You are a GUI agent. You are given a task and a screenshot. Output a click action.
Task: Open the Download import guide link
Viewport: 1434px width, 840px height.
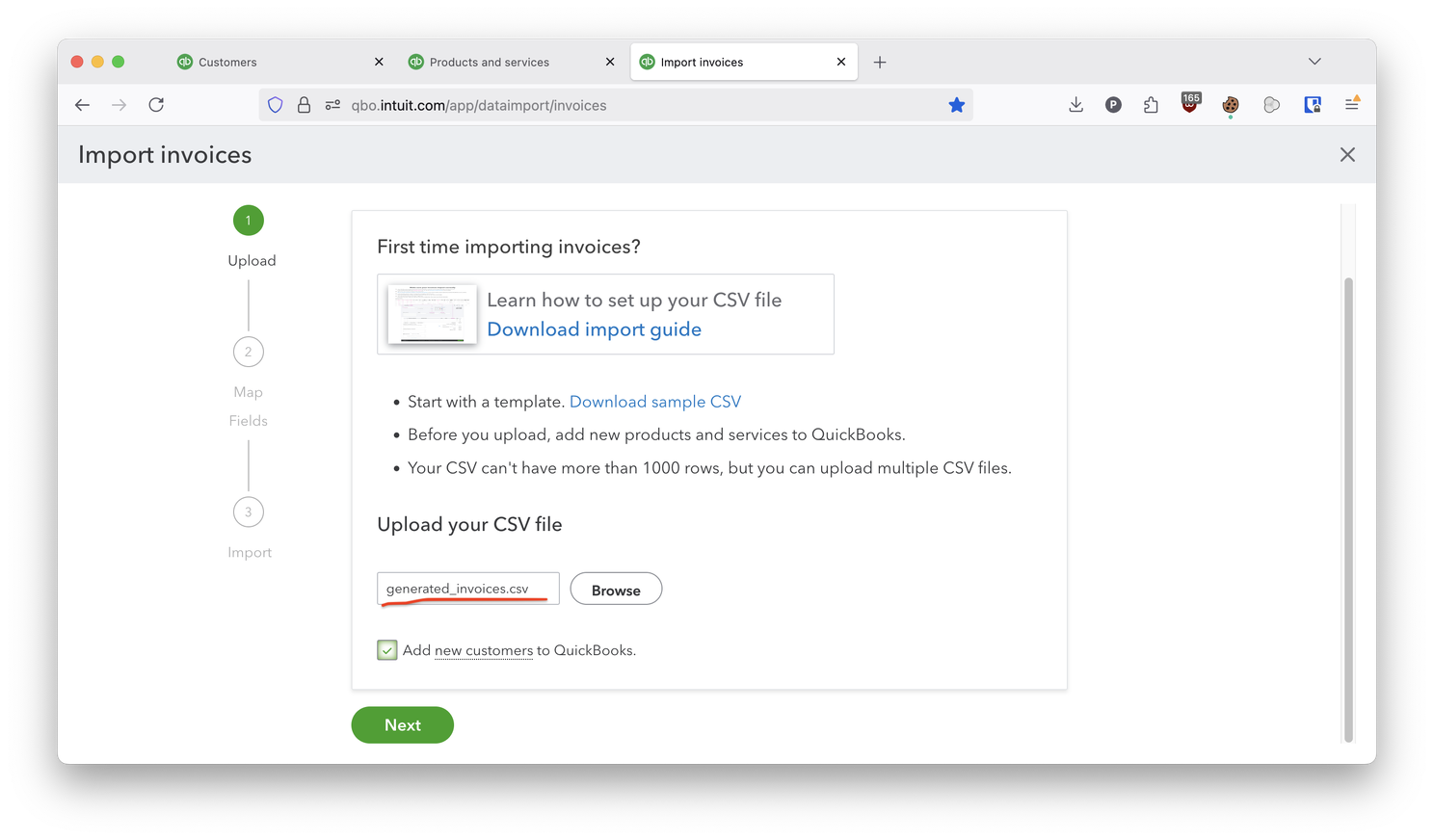point(594,329)
